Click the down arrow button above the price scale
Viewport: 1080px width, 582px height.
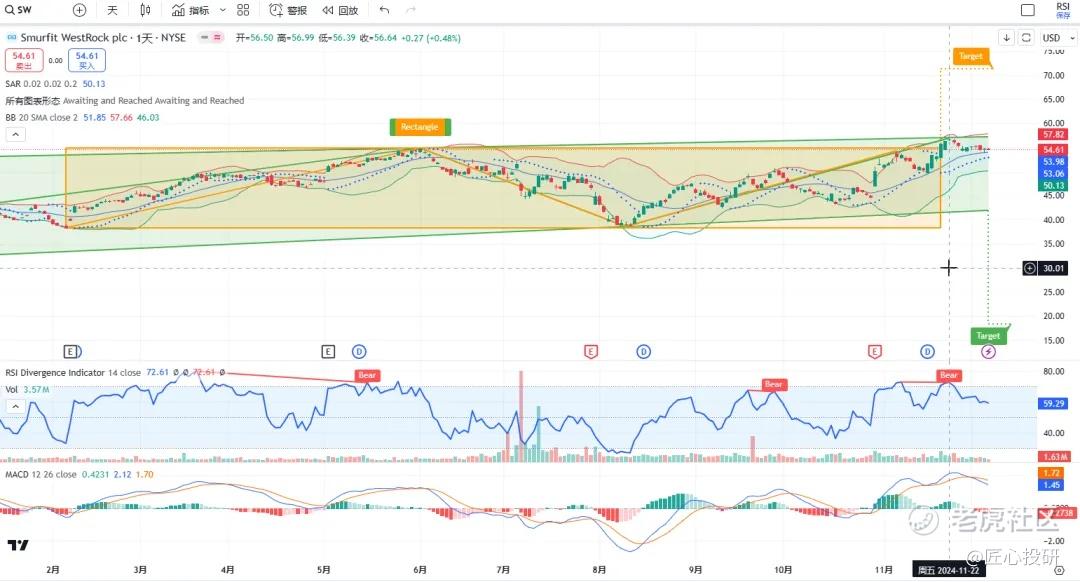(x=1006, y=37)
